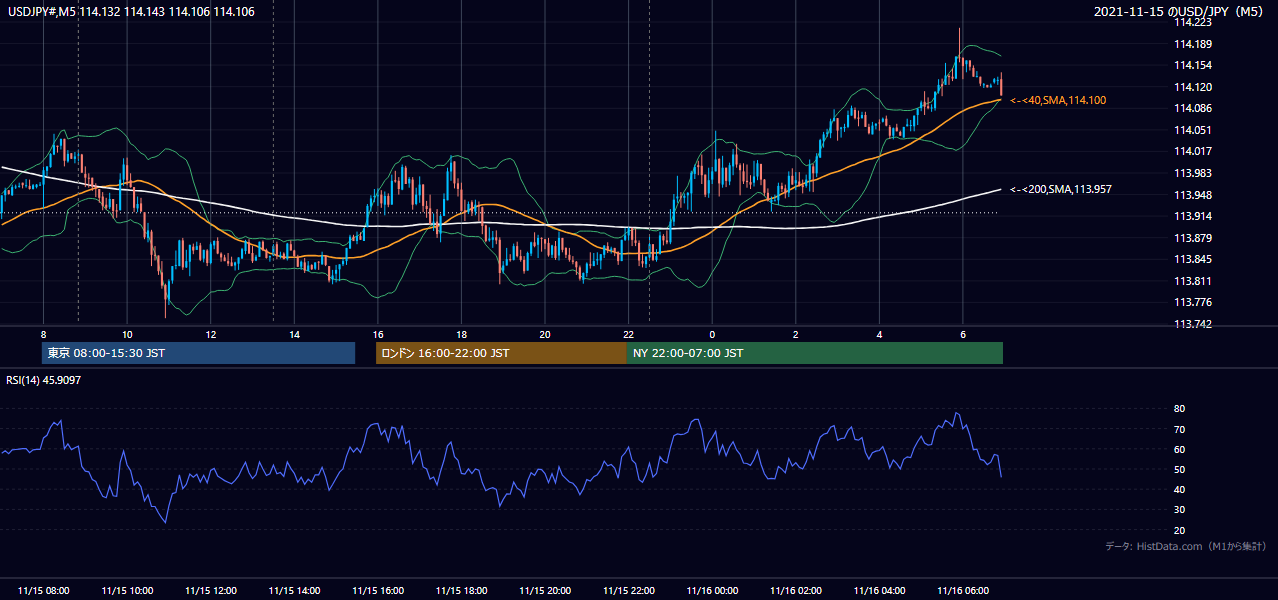Click the 114.017 price axis label
Screen dimensions: 1278x600
(1193, 152)
